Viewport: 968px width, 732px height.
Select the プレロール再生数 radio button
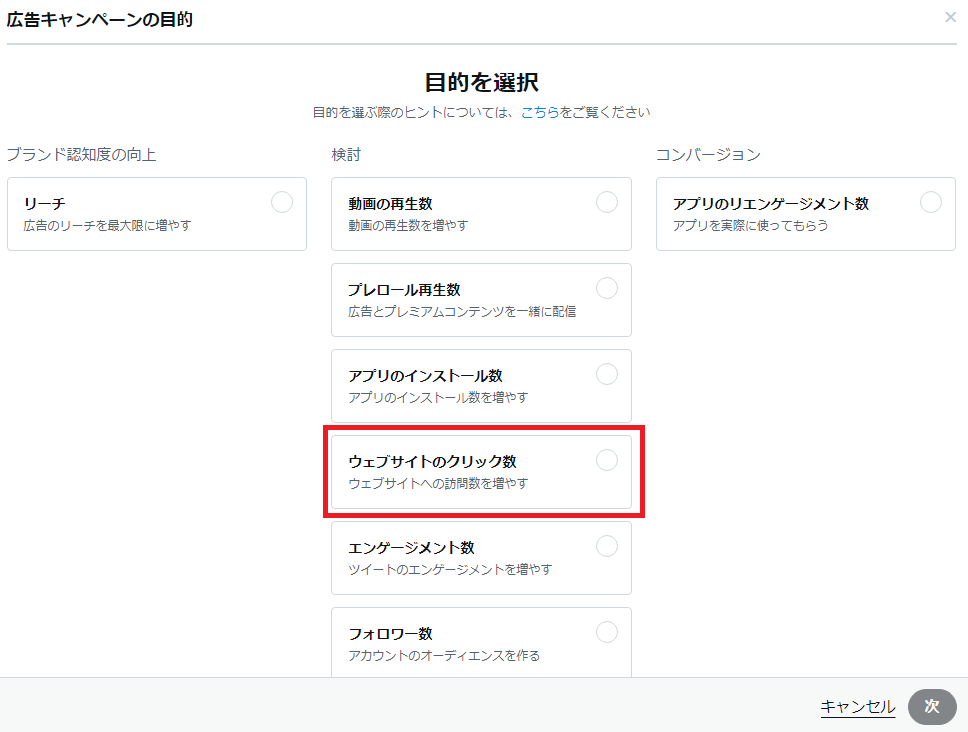point(607,287)
